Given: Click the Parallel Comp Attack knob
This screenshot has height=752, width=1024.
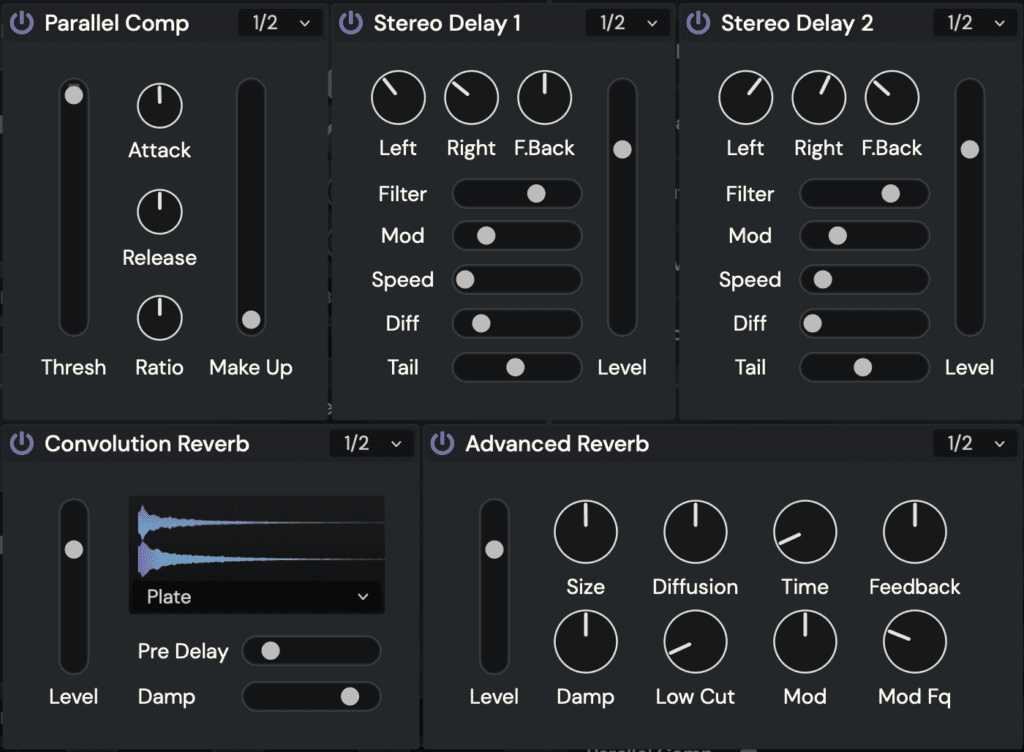Looking at the screenshot, I should tap(159, 105).
